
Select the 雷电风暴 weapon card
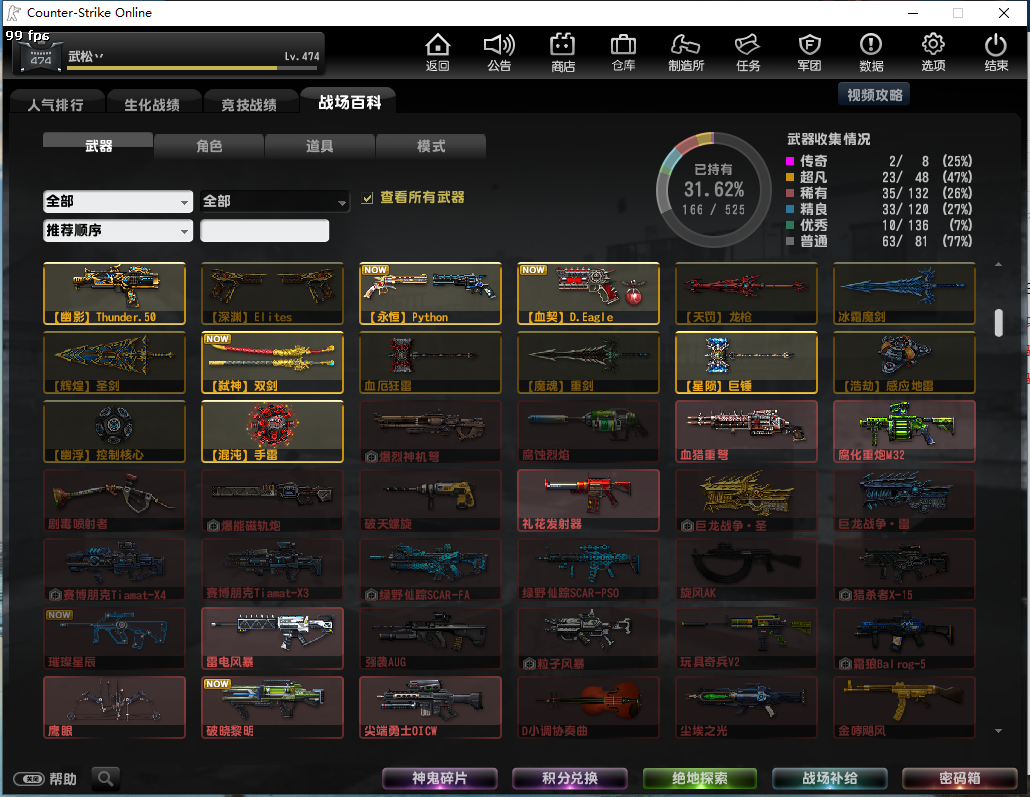tap(273, 639)
